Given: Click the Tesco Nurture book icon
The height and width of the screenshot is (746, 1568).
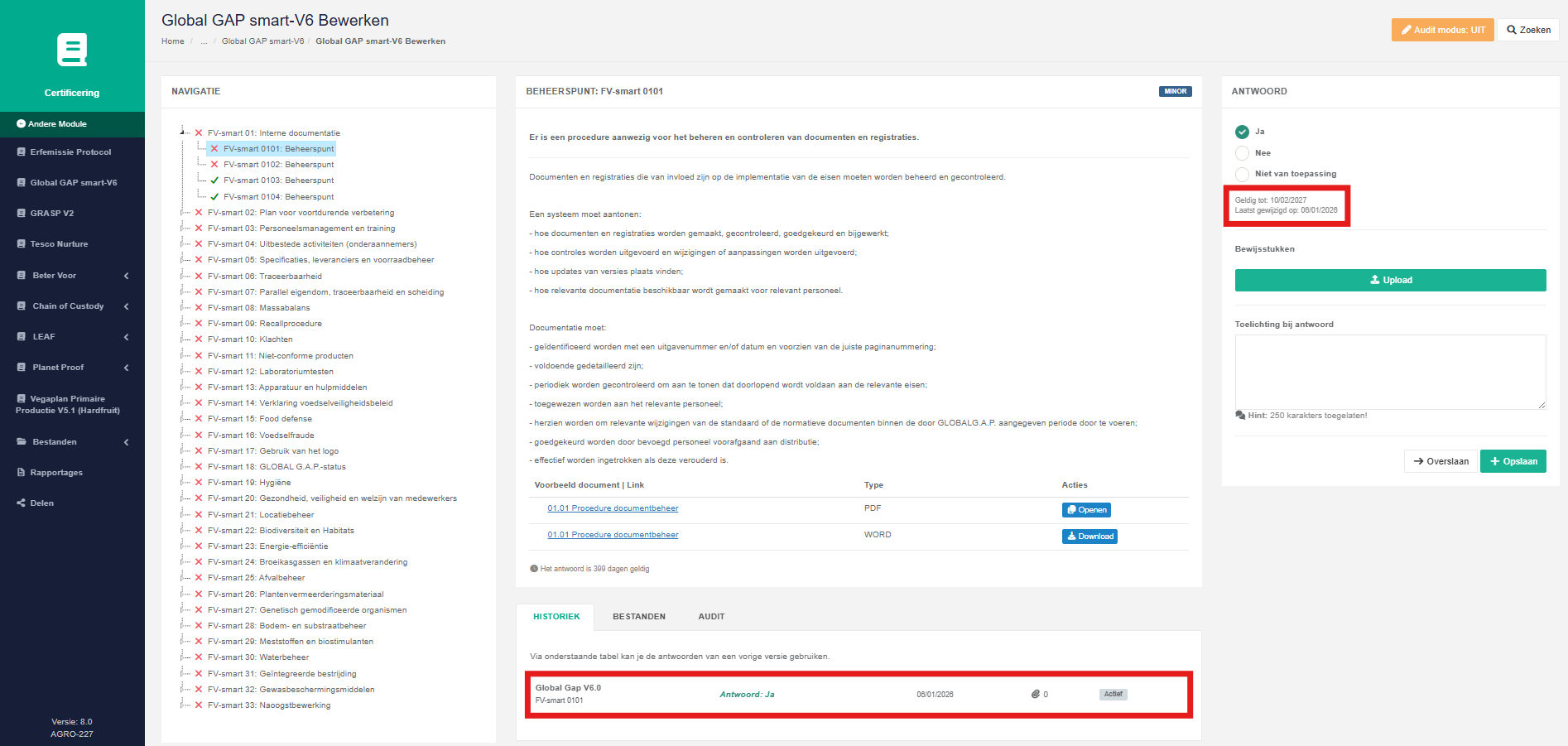Looking at the screenshot, I should pyautogui.click(x=22, y=244).
